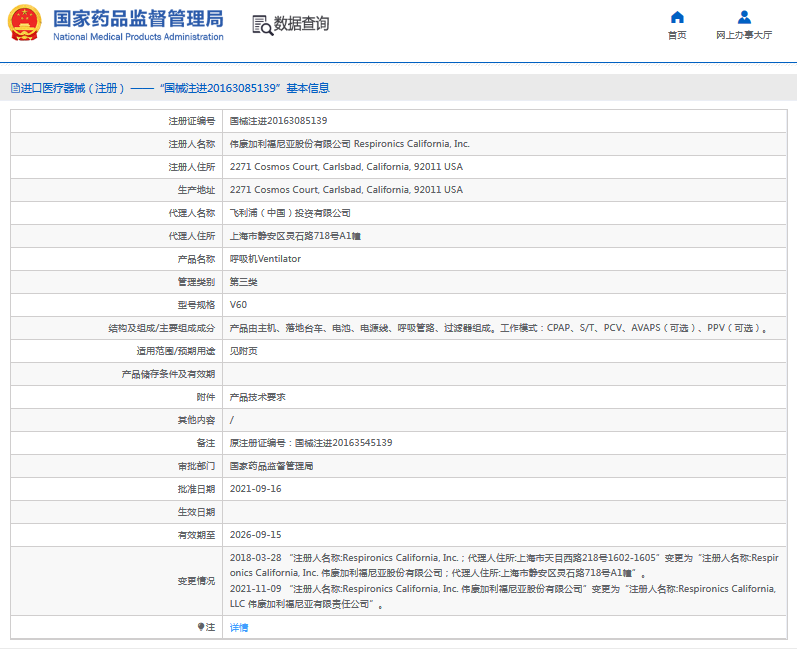Click approval department value 国家药品监督管理局
Viewport: 797px width, 650px height.
[271, 466]
